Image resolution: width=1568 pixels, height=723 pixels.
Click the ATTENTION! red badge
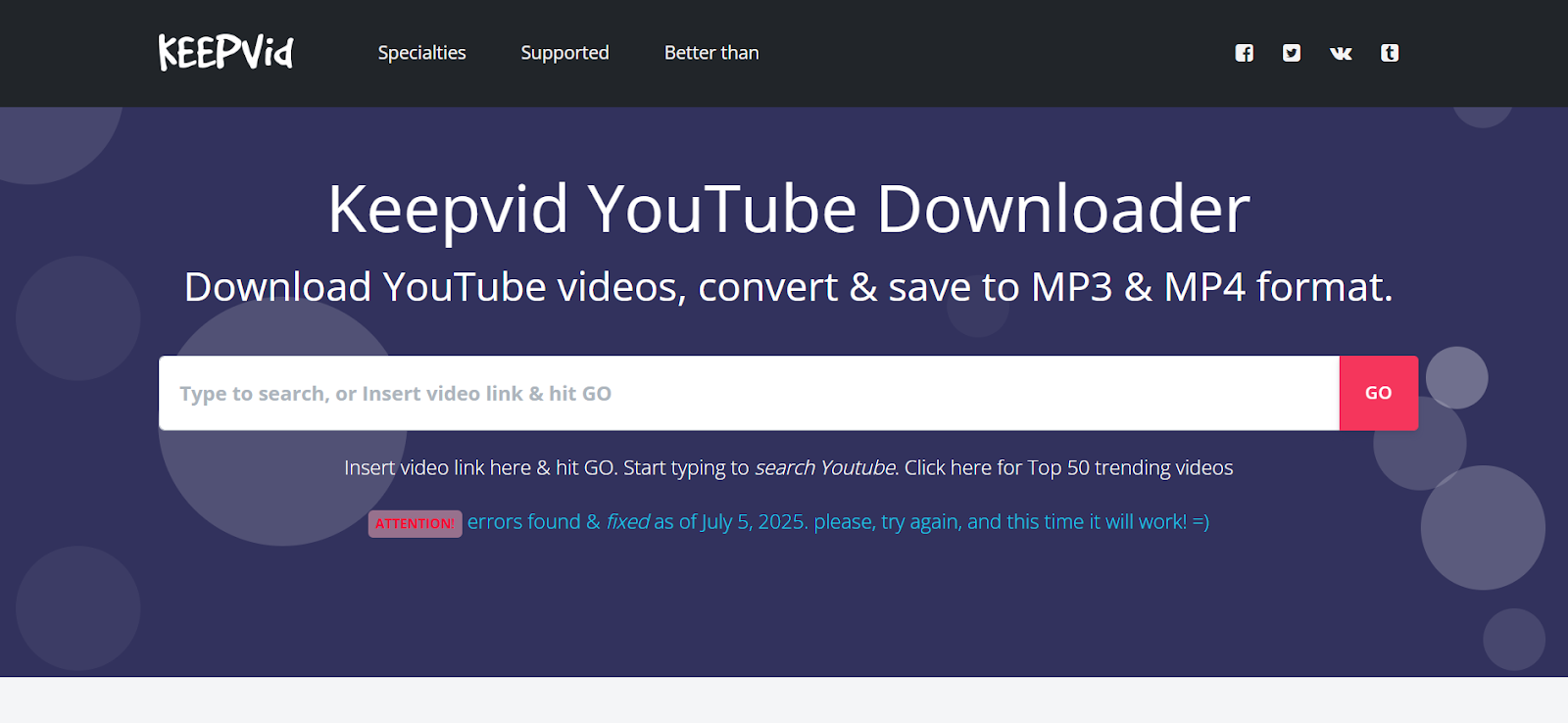click(x=415, y=523)
